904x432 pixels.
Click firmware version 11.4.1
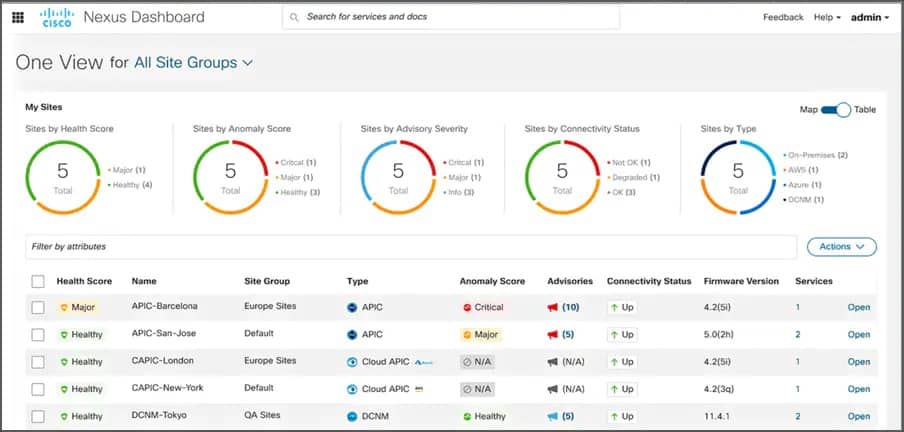coord(717,416)
